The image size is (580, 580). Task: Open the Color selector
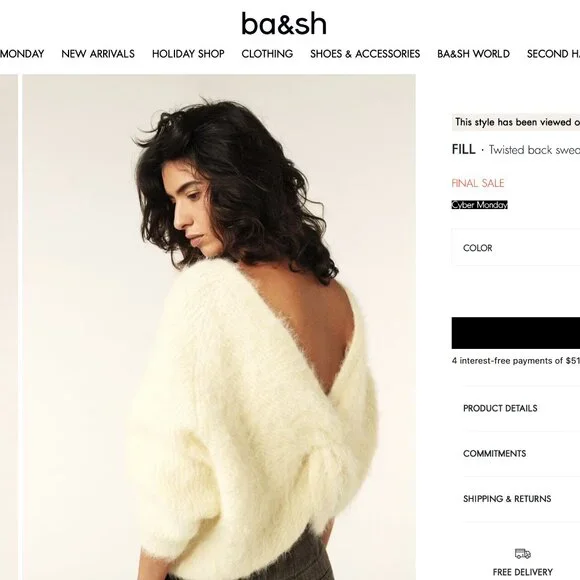tap(516, 247)
